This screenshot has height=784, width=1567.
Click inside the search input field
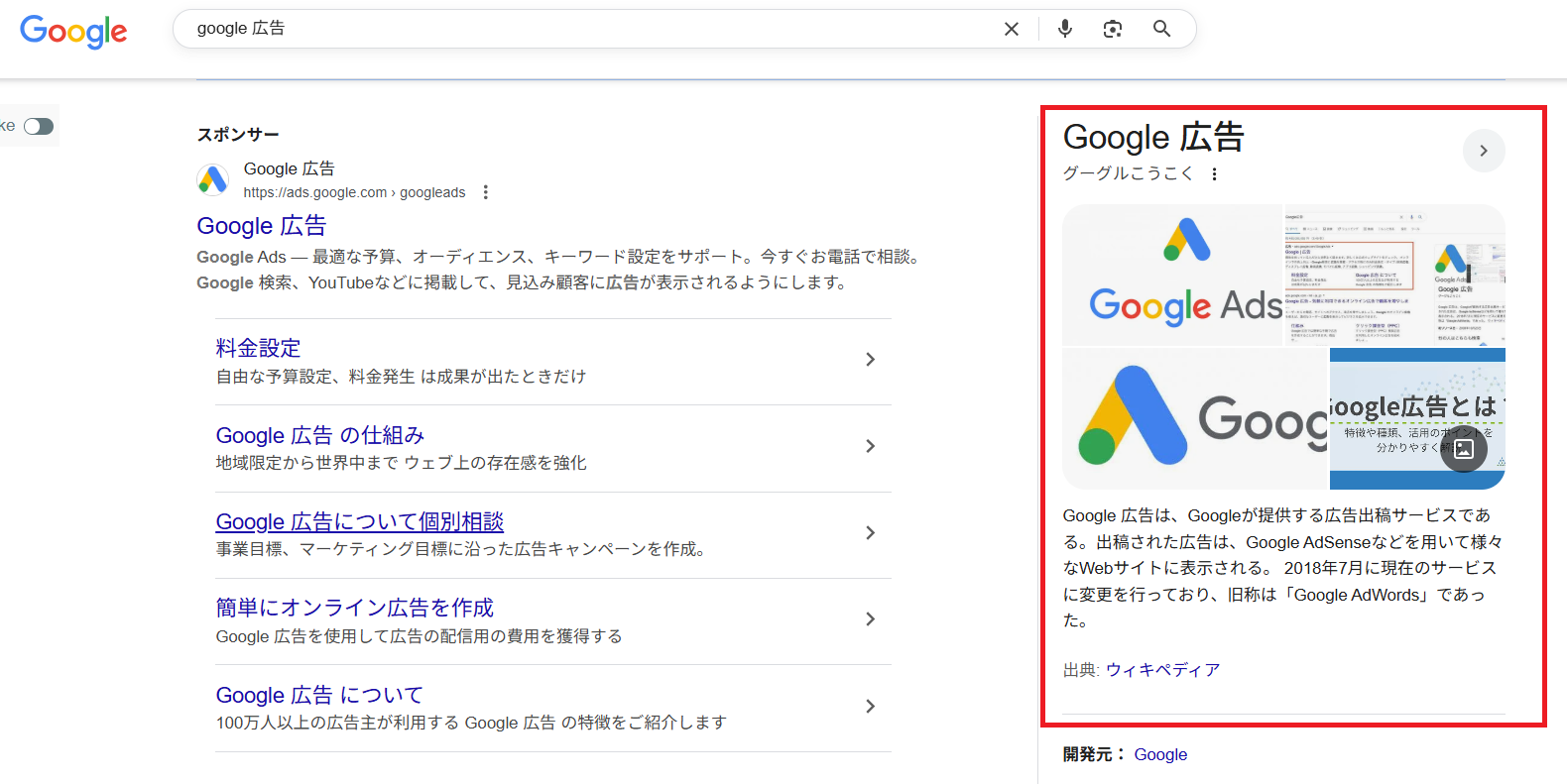(585, 29)
